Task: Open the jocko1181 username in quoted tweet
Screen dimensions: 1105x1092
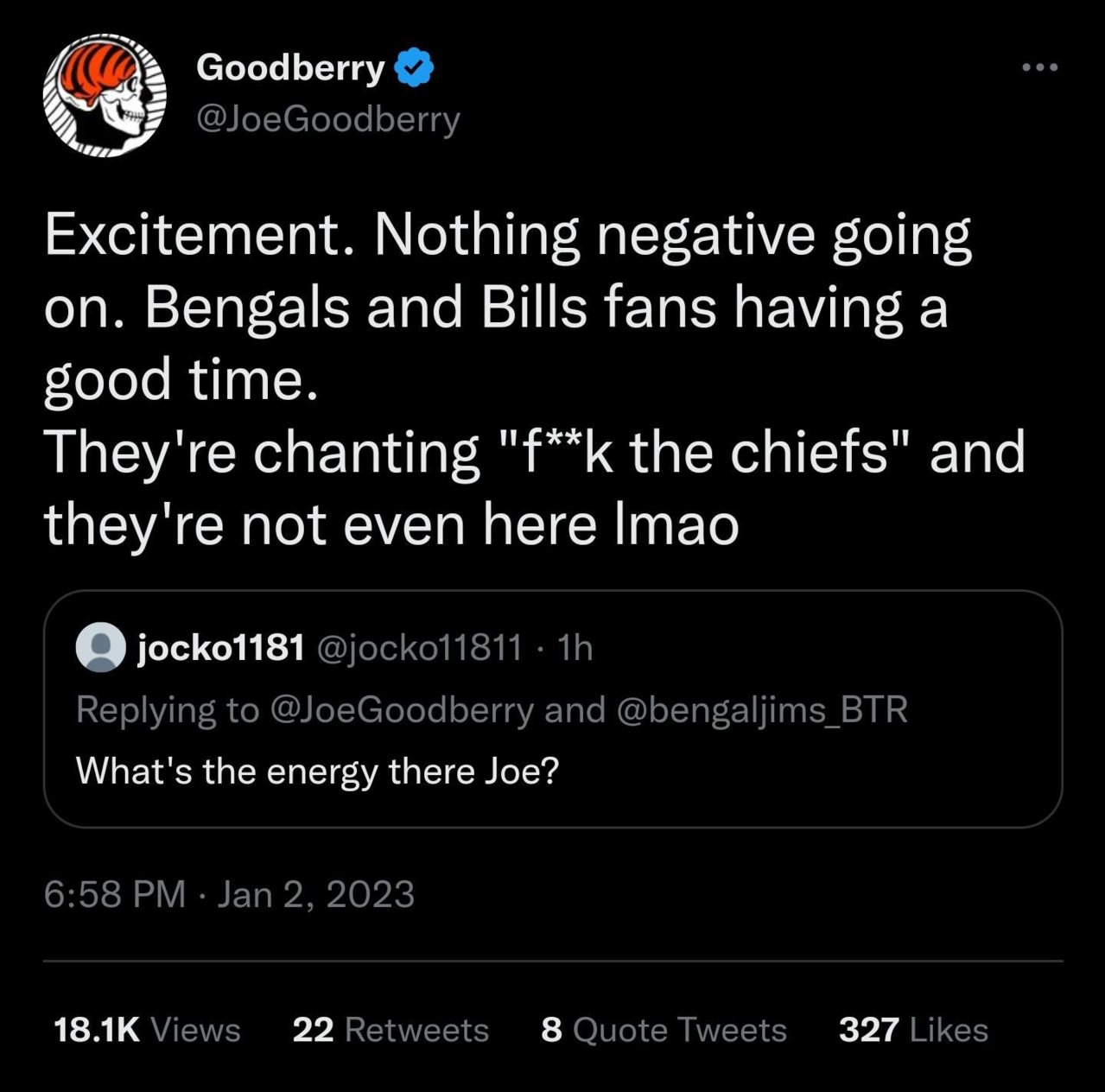Action: (x=220, y=647)
